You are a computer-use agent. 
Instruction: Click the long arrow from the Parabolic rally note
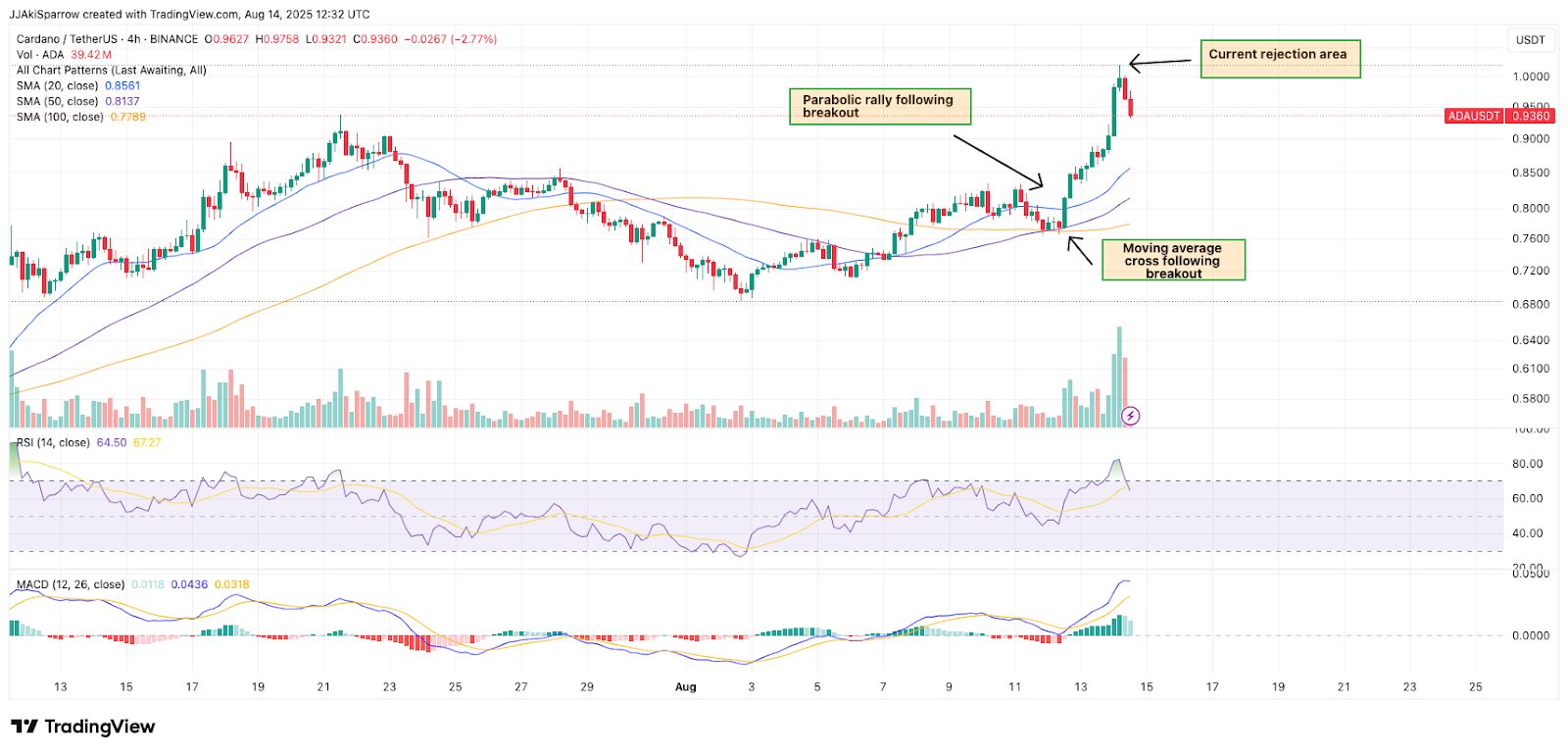coord(997,161)
